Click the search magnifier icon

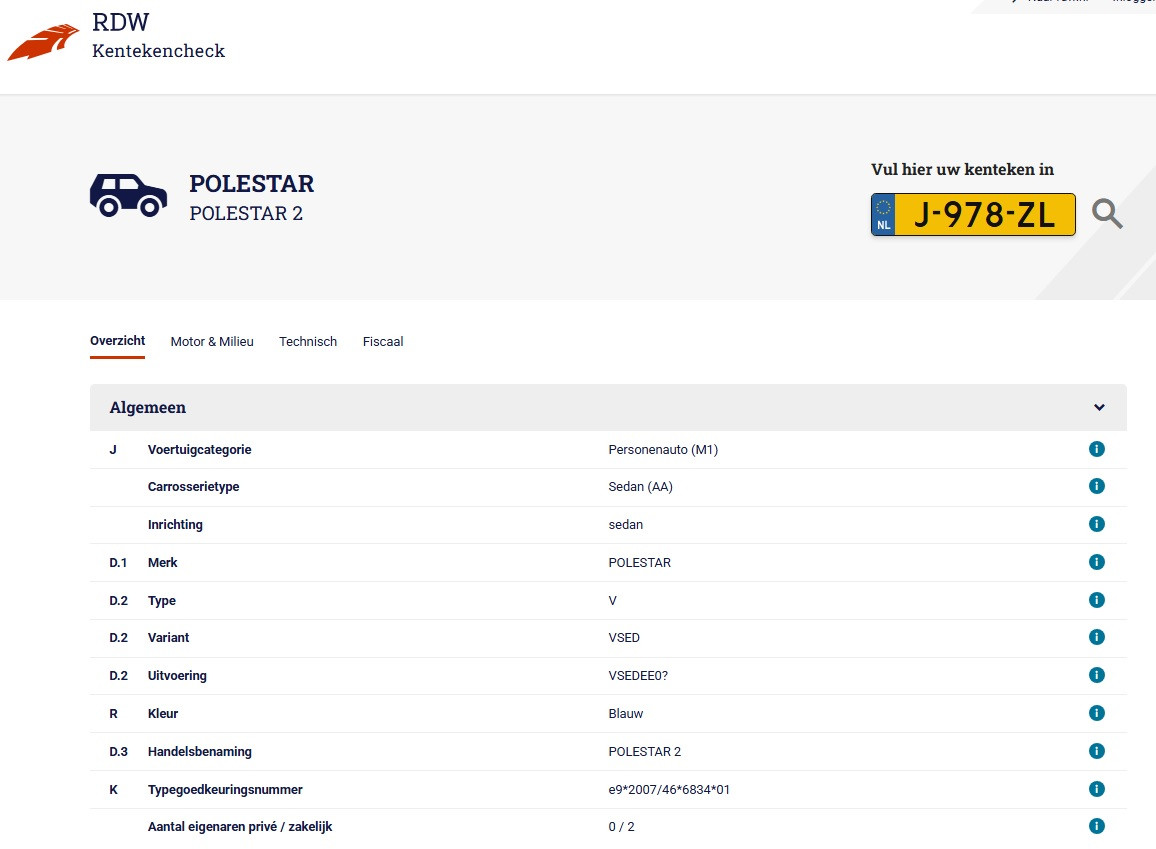click(x=1107, y=213)
